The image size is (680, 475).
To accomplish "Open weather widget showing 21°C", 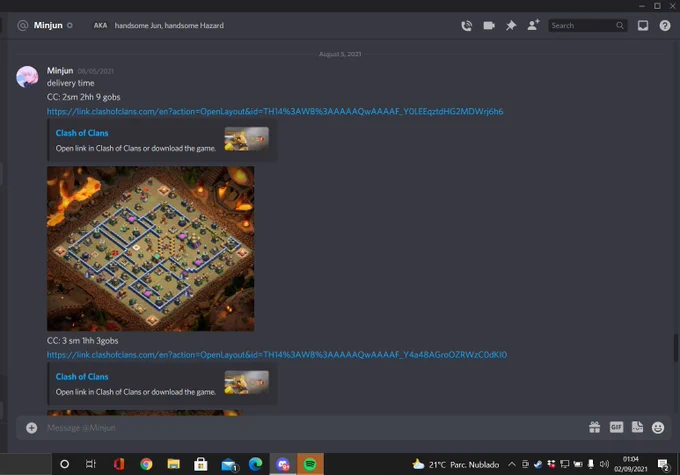I will pos(455,465).
